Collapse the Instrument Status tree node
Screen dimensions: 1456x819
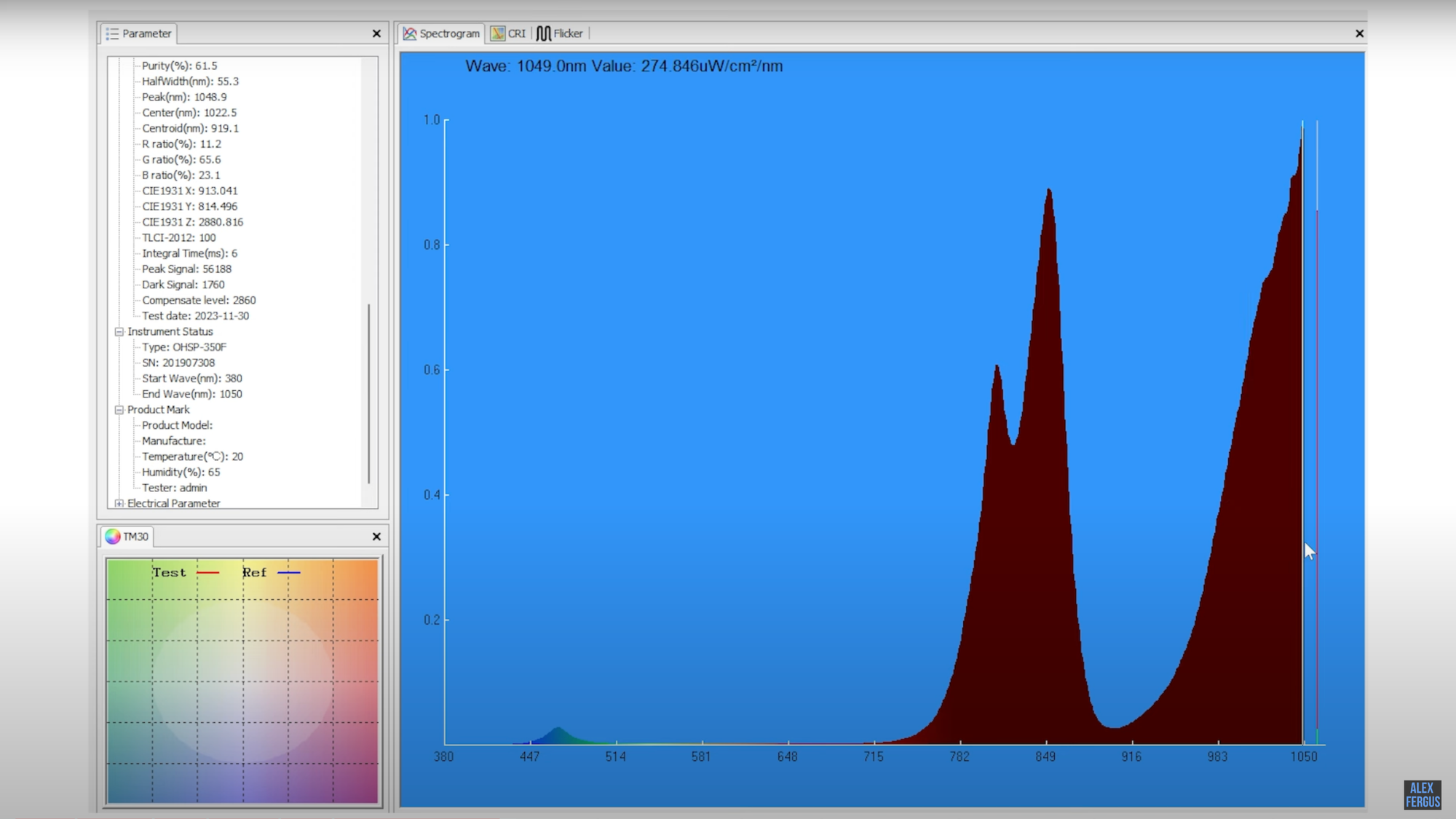pyautogui.click(x=119, y=332)
